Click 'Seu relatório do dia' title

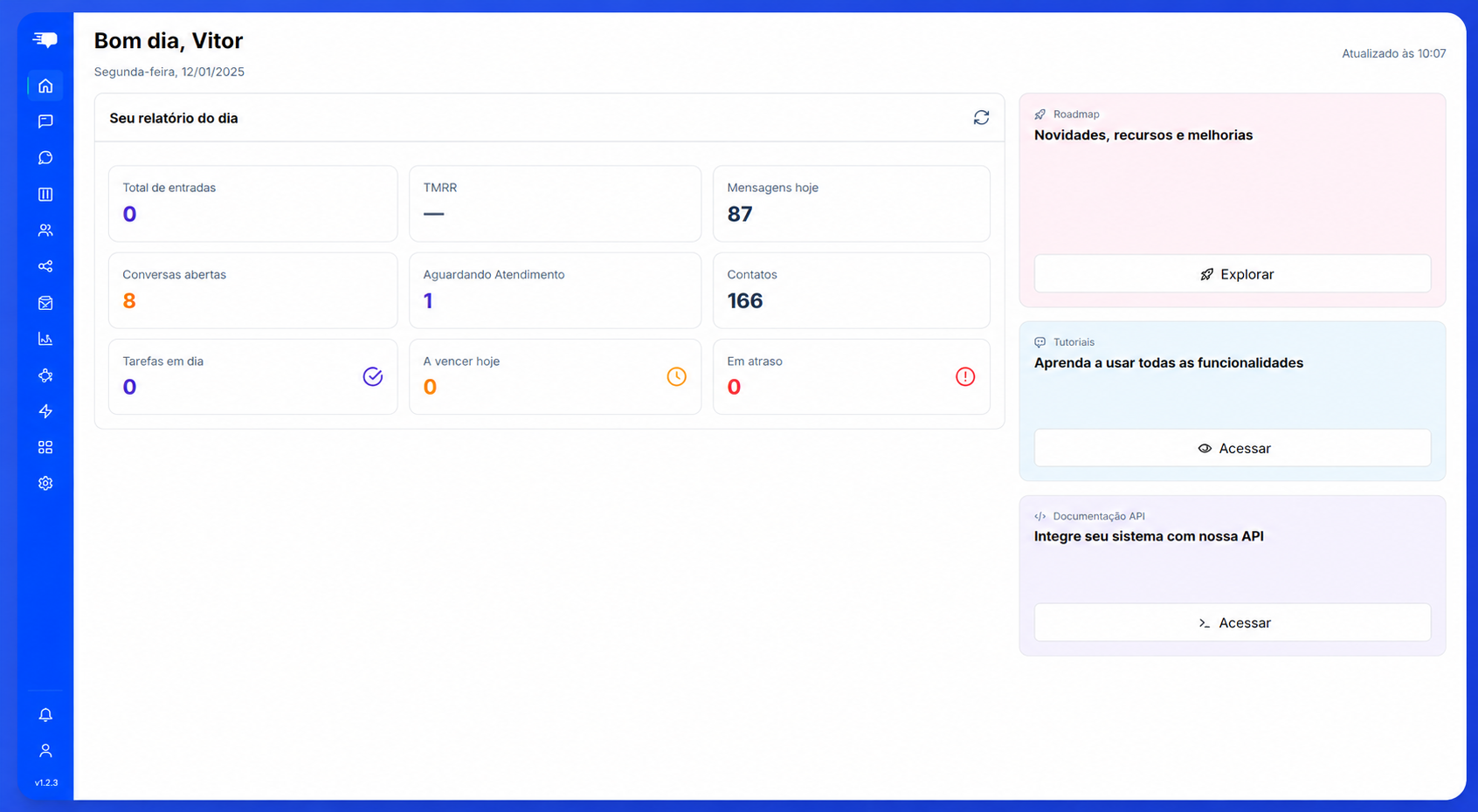(x=174, y=118)
